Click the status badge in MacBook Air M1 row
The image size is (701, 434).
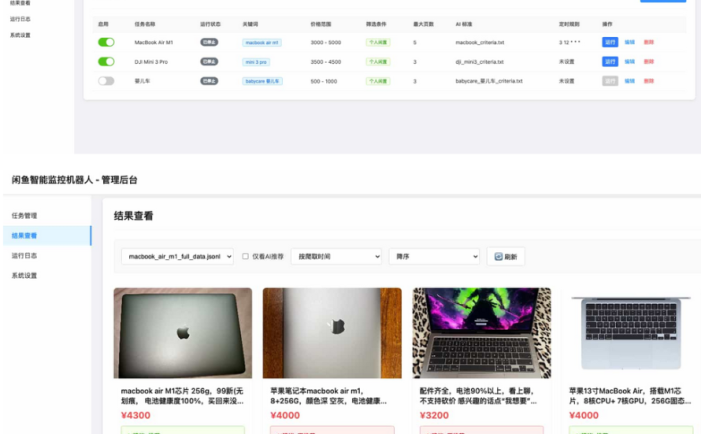tap(209, 42)
